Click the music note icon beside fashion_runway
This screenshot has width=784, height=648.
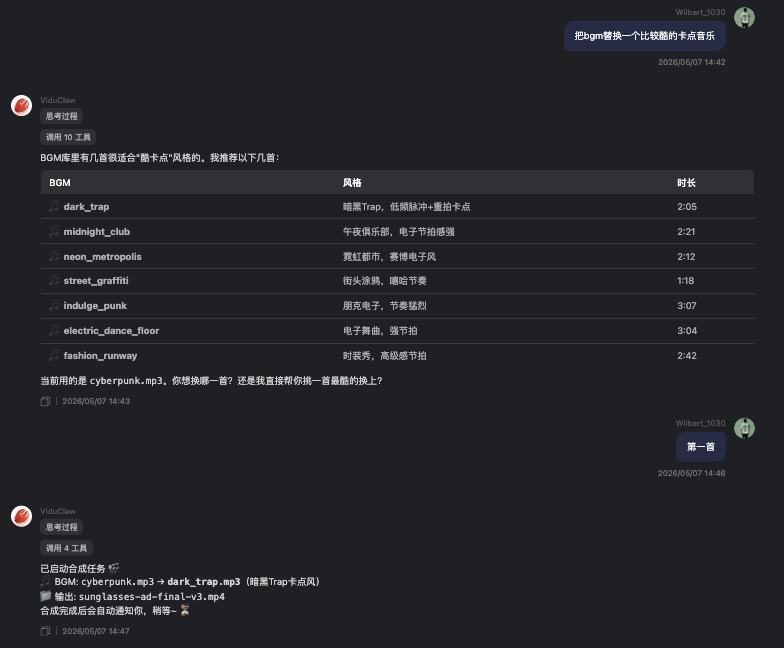(x=54, y=355)
